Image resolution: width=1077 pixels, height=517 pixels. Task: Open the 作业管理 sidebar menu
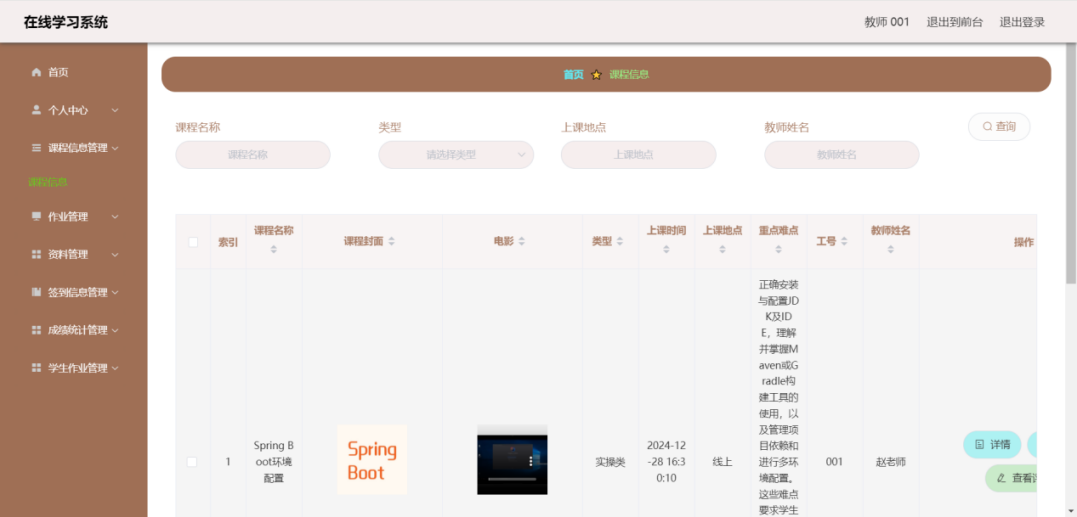click(73, 216)
